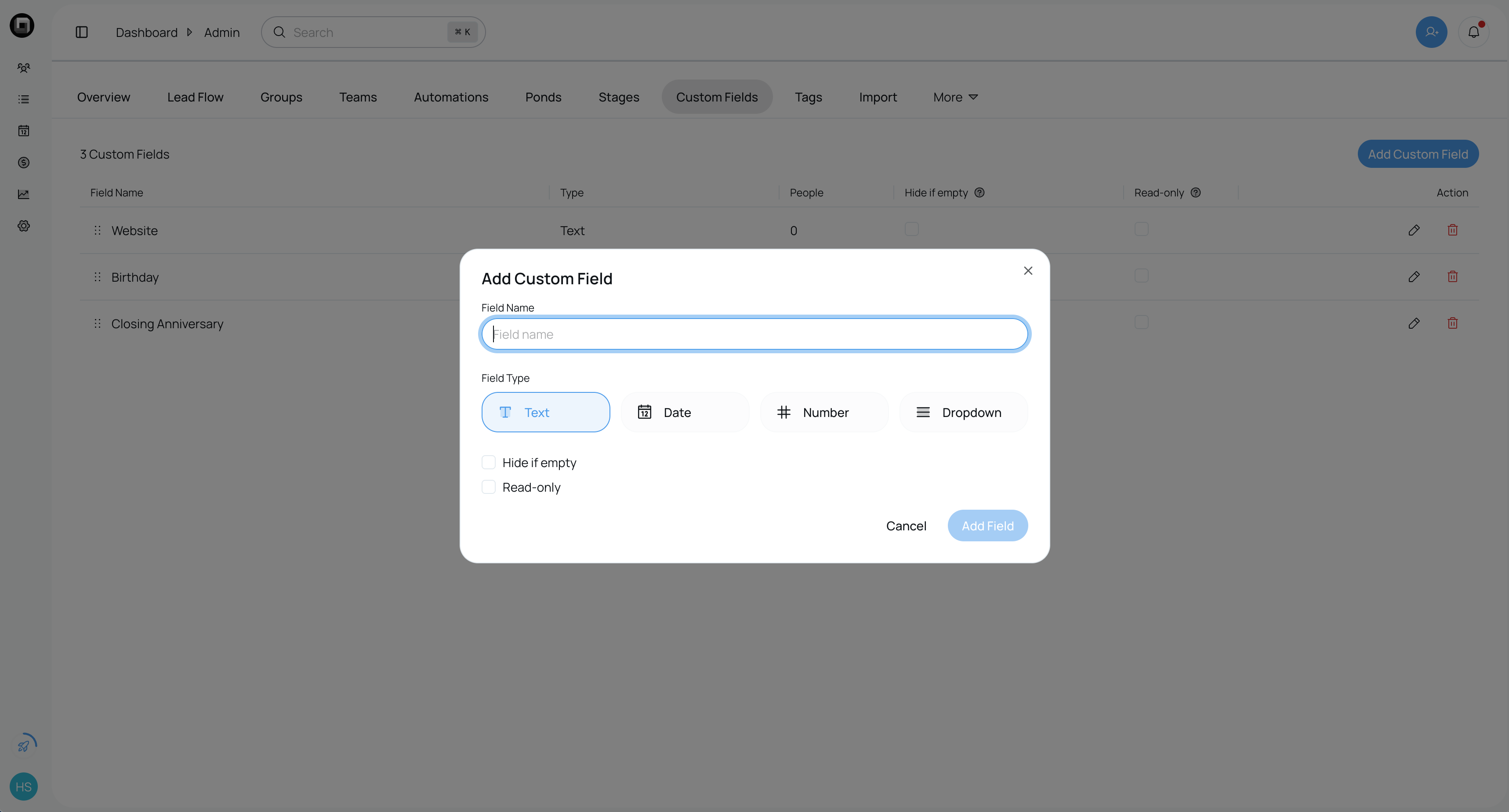Select the Dropdown field type
Screen dimensions: 1509x812
click(x=963, y=413)
